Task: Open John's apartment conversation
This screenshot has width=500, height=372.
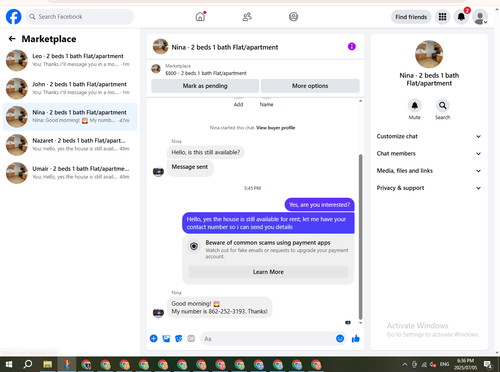Action: click(x=70, y=89)
